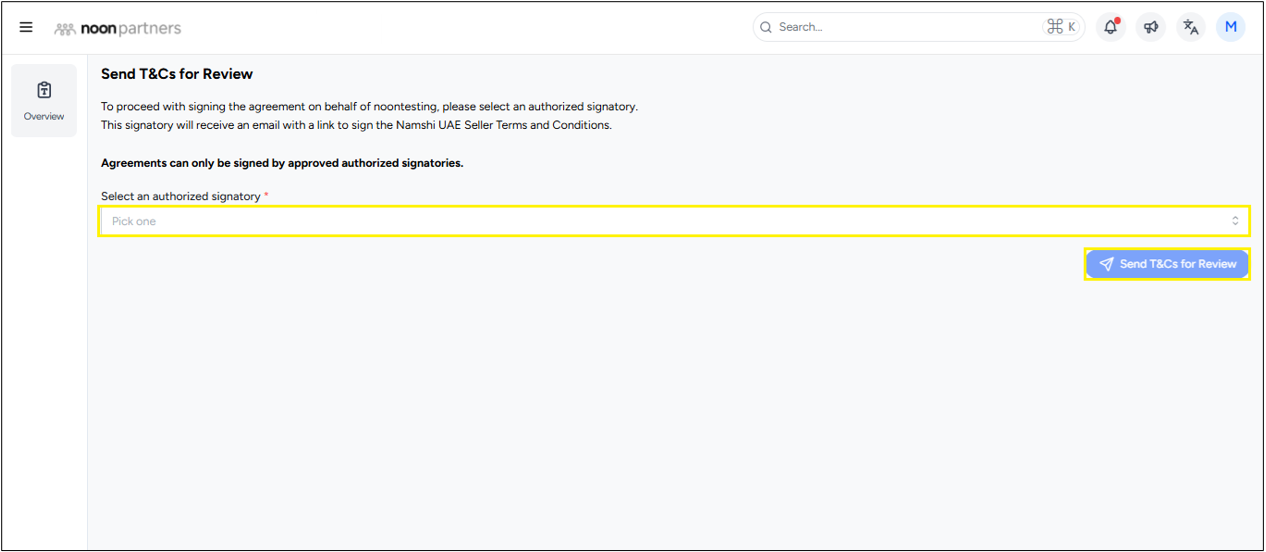Expand signatory list using chevron arrows
This screenshot has height=552, width=1266.
coord(1235,221)
